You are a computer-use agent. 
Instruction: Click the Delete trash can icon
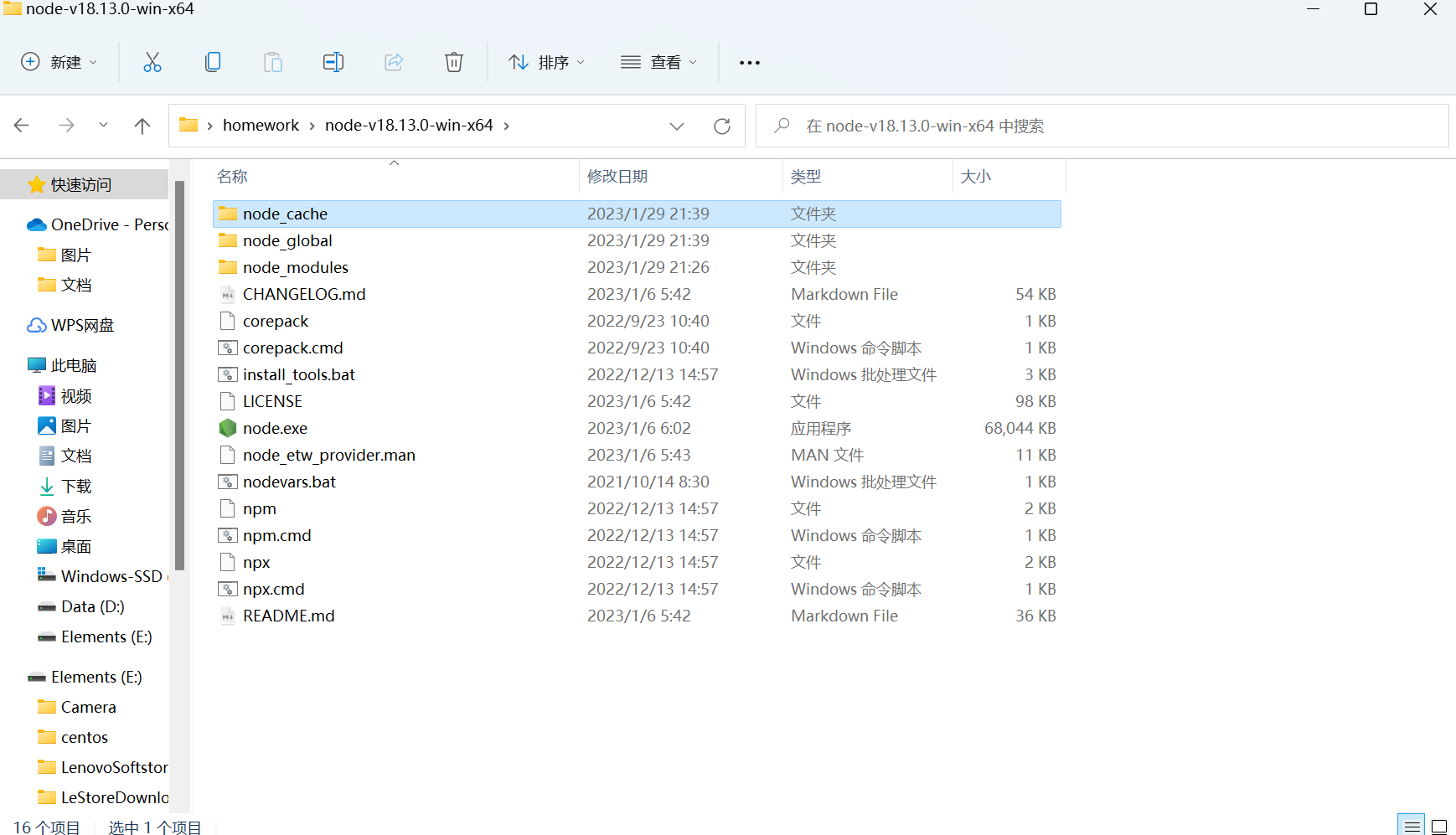453,62
